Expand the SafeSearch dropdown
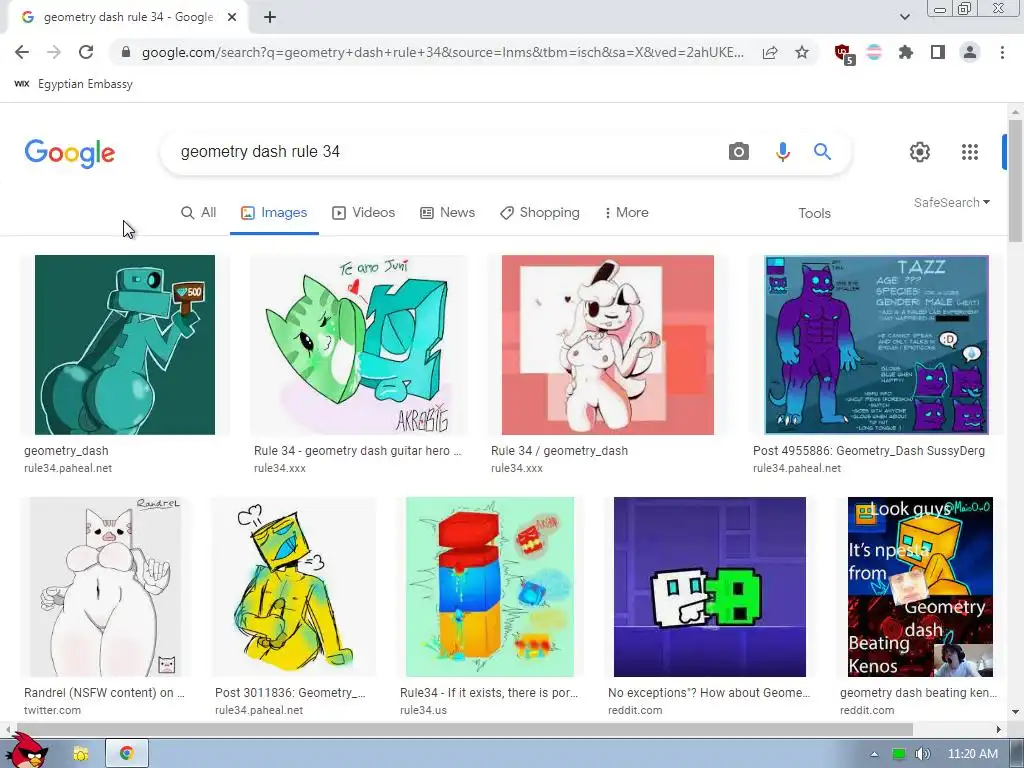The height and width of the screenshot is (768, 1024). (952, 202)
